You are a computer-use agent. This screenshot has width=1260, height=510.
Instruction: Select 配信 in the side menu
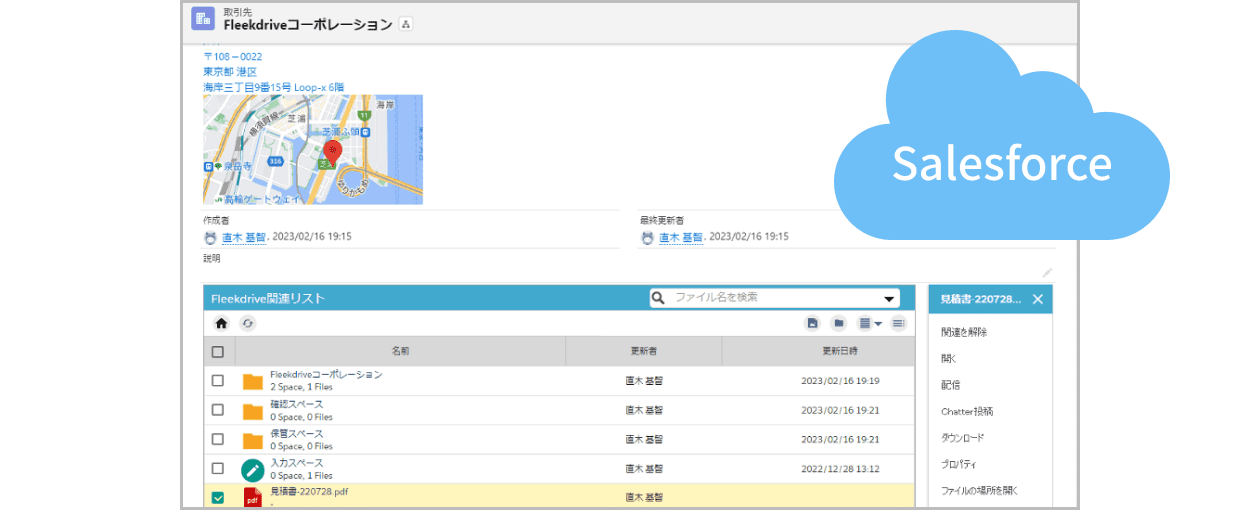point(950,385)
